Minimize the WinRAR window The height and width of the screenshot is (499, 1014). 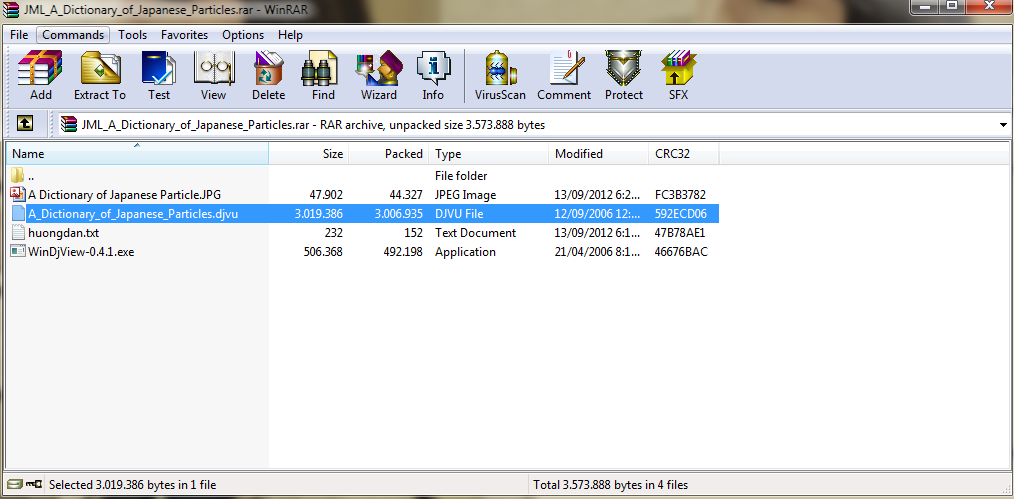926,6
